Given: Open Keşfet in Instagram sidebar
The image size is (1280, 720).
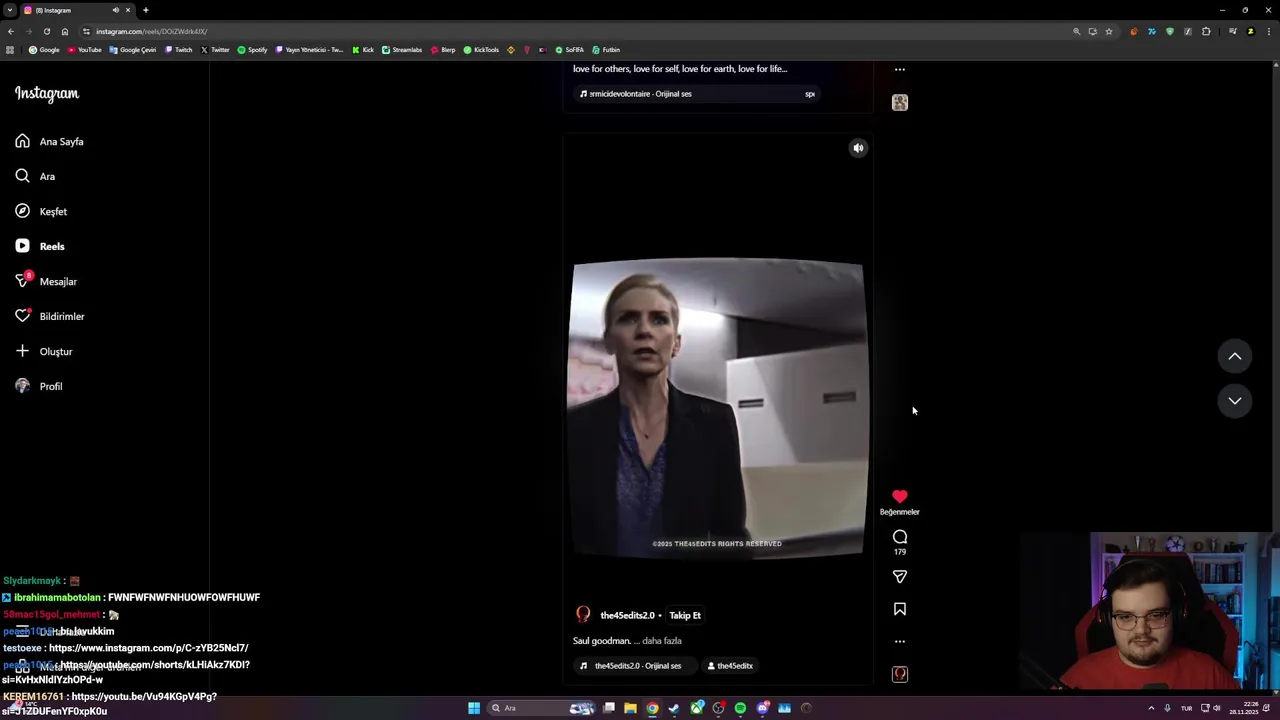Looking at the screenshot, I should pyautogui.click(x=42, y=211).
